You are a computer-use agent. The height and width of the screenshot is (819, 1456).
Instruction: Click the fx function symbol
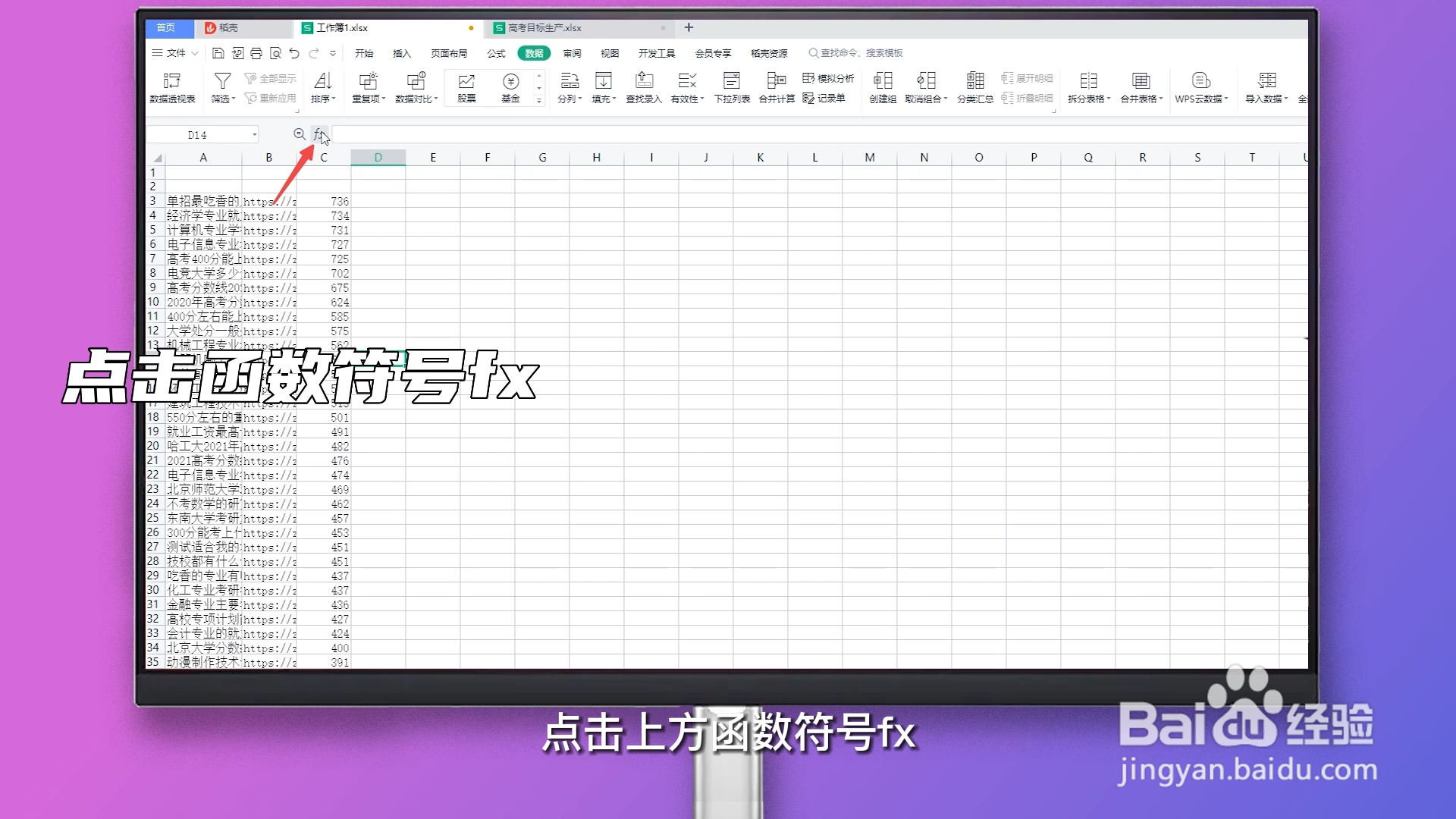click(x=318, y=134)
